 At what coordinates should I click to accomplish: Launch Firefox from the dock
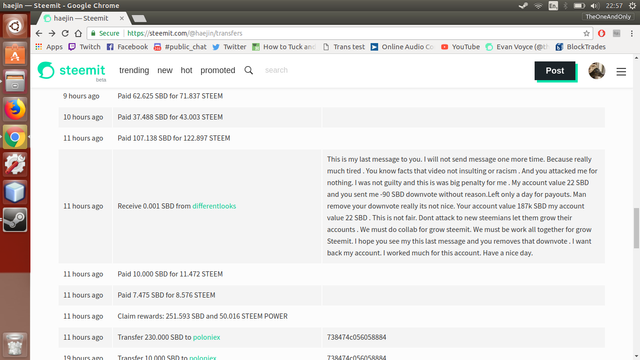(15, 109)
